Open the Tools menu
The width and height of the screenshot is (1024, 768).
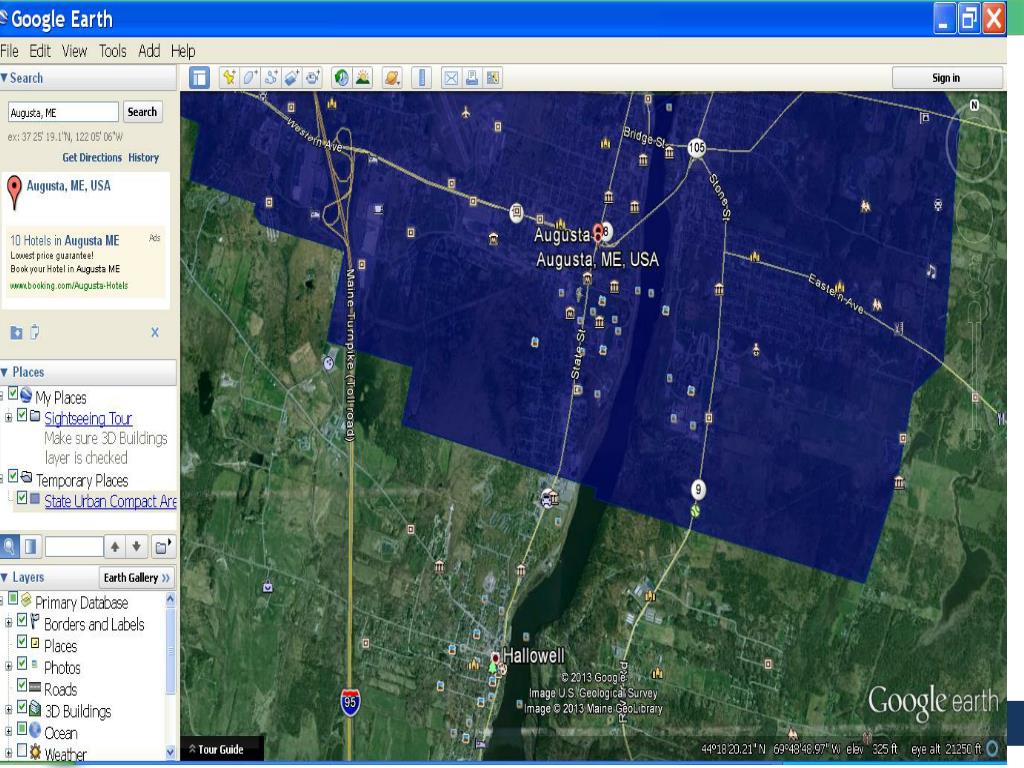pyautogui.click(x=112, y=51)
